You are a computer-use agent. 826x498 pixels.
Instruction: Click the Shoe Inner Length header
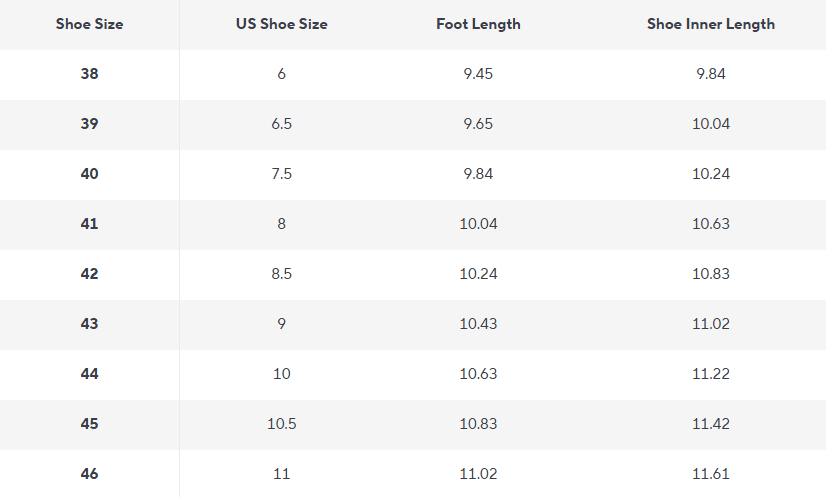(x=711, y=24)
